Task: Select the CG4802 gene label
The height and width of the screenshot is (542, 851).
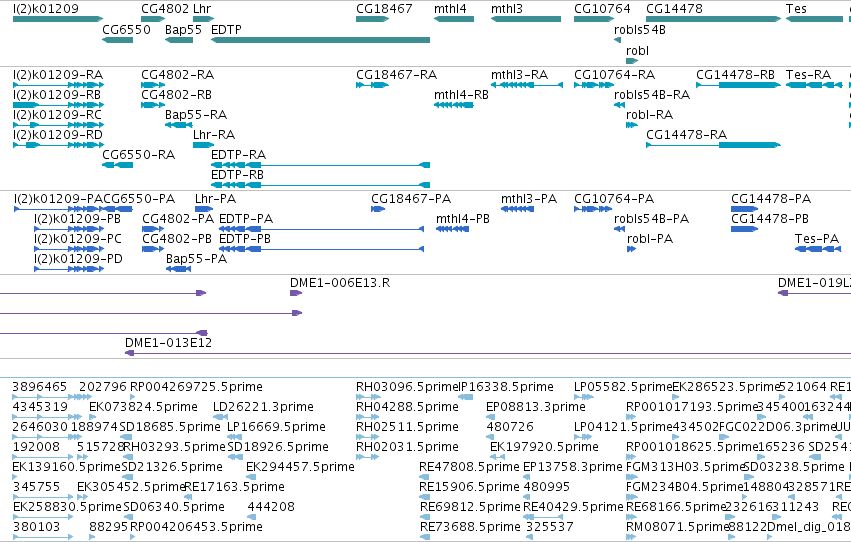Action: (165, 9)
